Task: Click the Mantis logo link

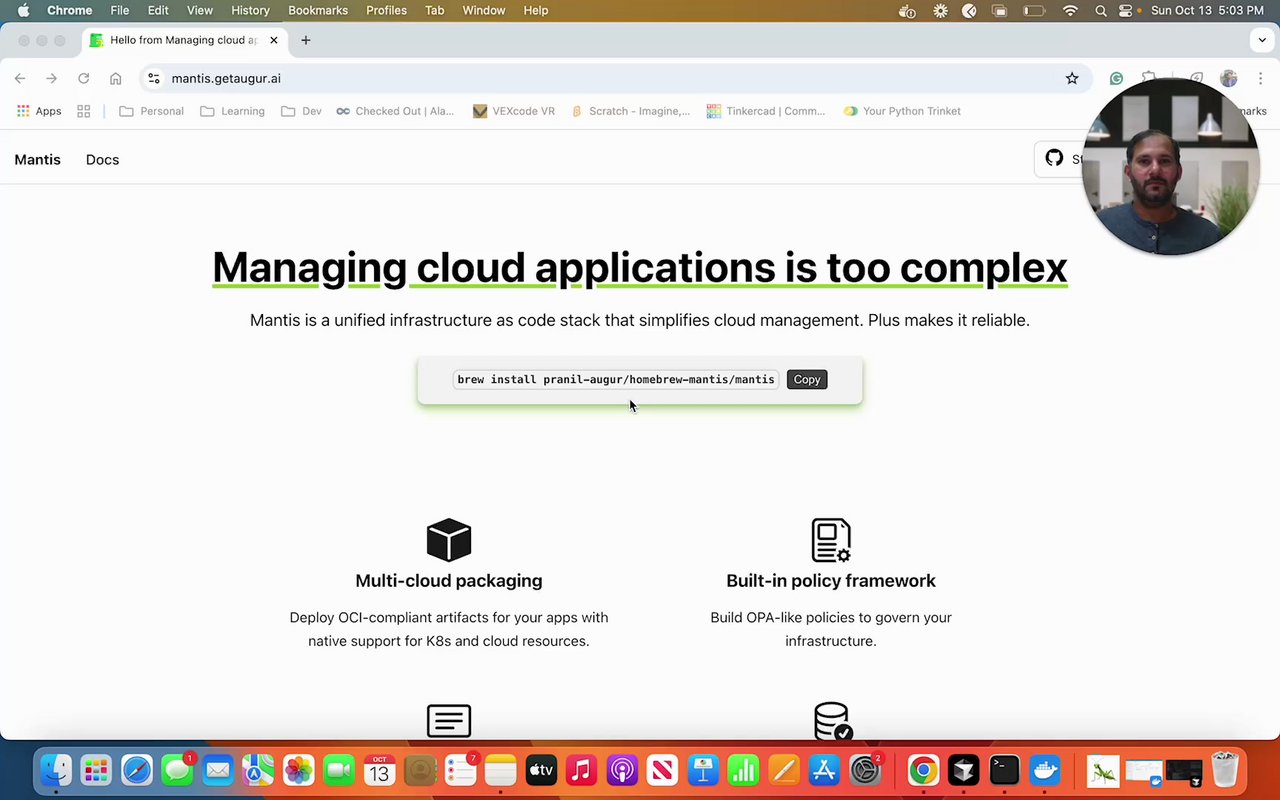Action: pos(37,160)
